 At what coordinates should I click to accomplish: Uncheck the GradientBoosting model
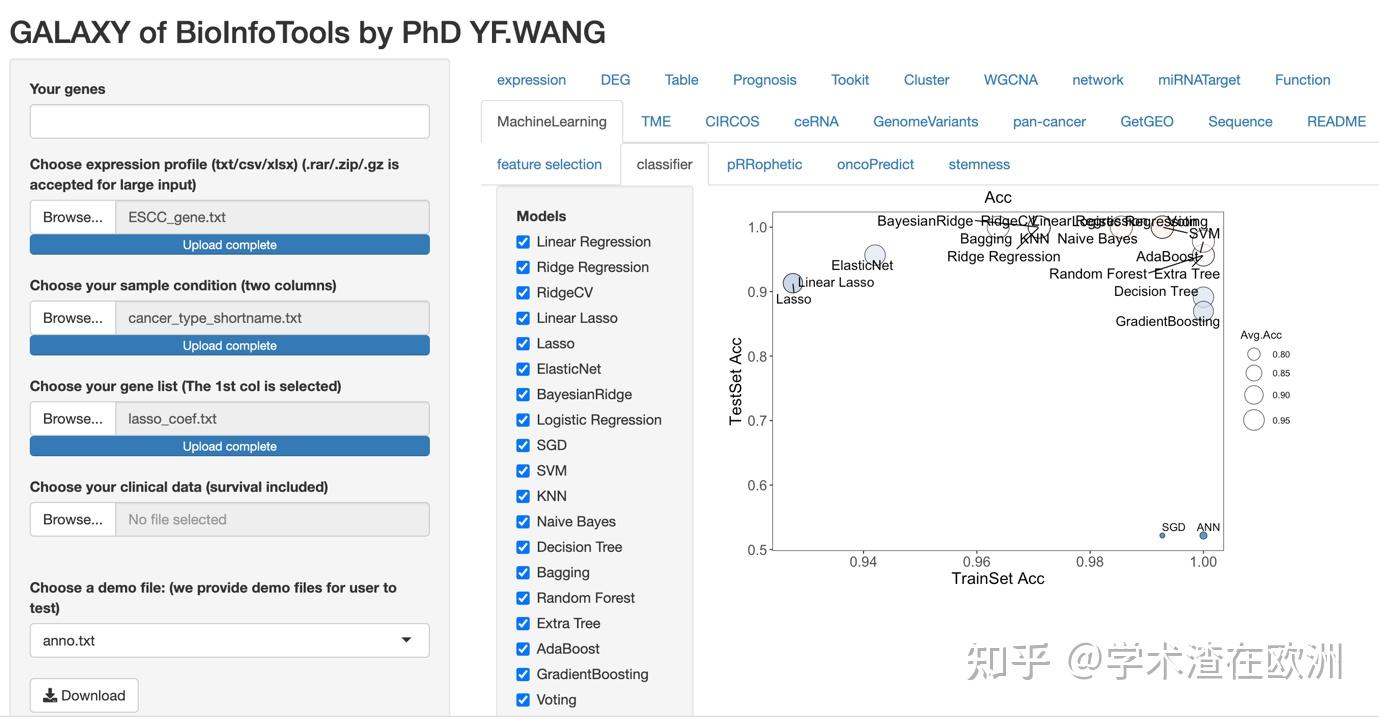[x=523, y=674]
